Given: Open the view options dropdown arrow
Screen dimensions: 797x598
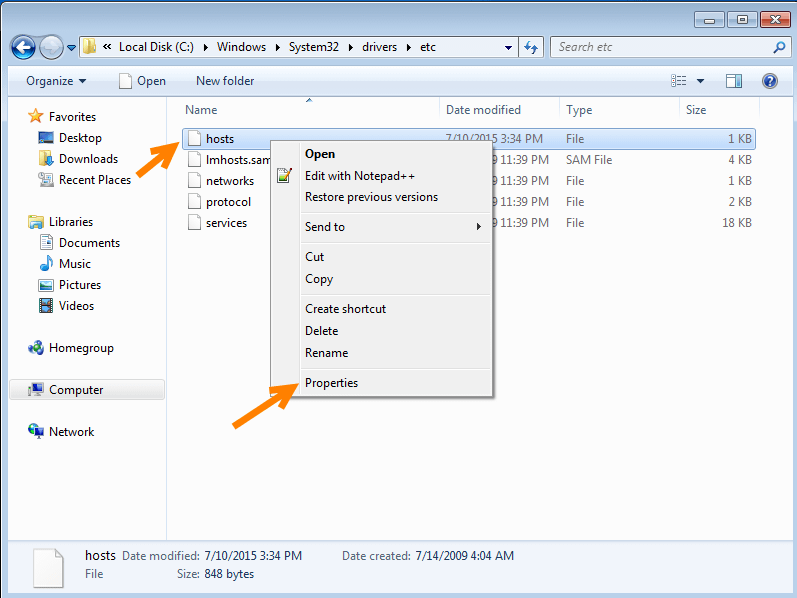Looking at the screenshot, I should (701, 81).
